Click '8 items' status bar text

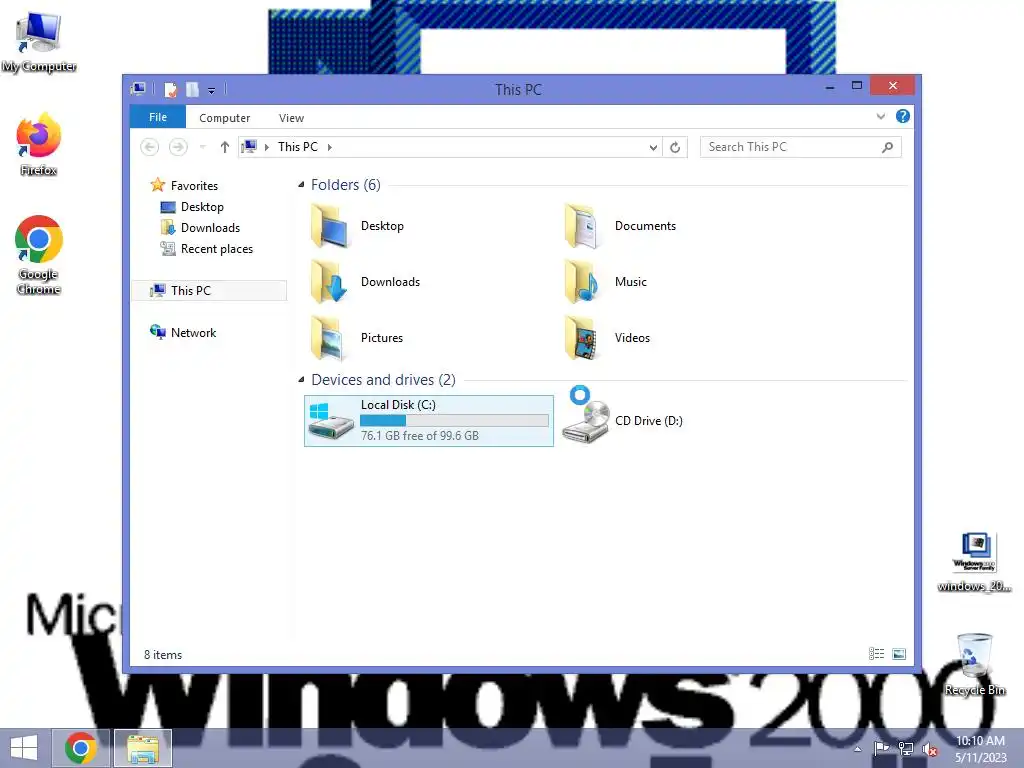coord(163,654)
